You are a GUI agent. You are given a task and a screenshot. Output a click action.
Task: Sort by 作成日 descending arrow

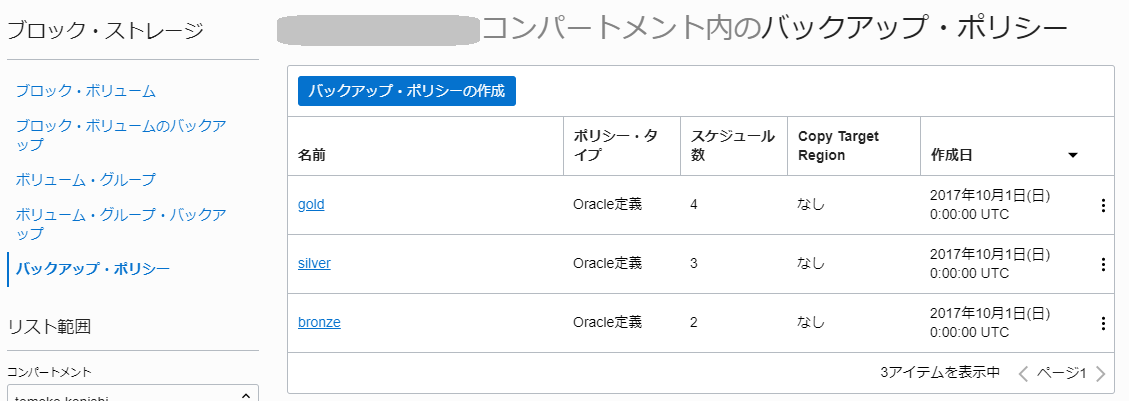click(1072, 156)
